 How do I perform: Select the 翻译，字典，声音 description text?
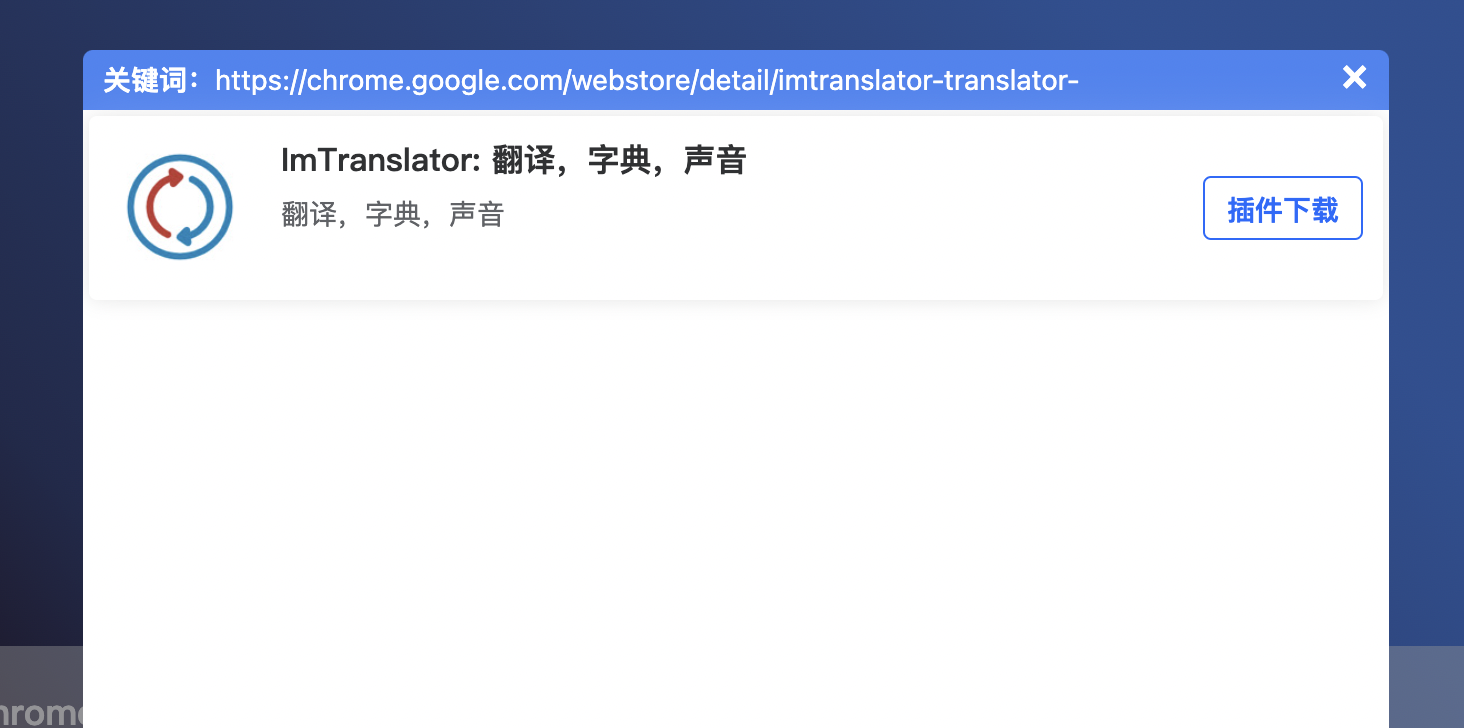point(393,213)
